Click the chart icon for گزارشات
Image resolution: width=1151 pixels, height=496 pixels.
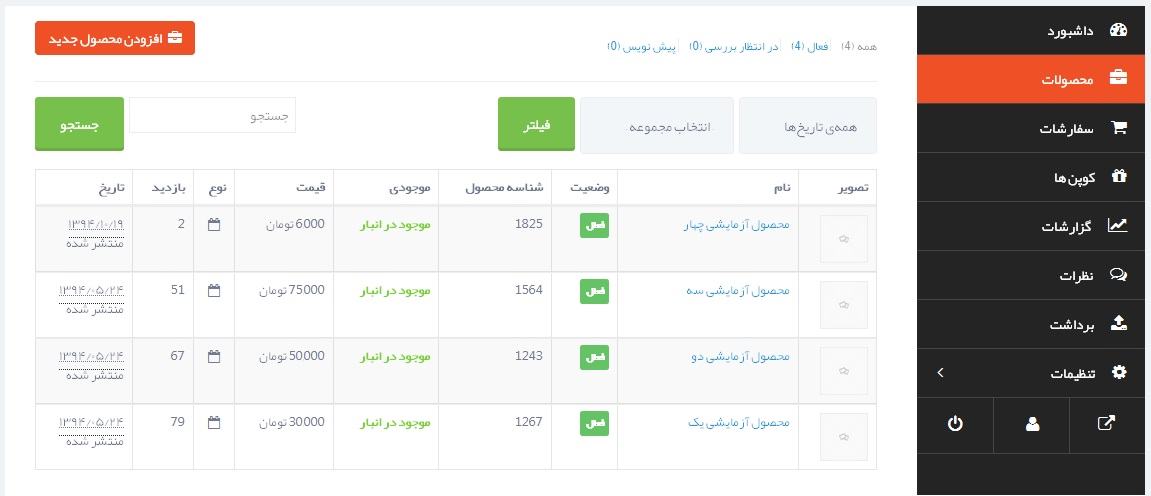click(x=1118, y=226)
